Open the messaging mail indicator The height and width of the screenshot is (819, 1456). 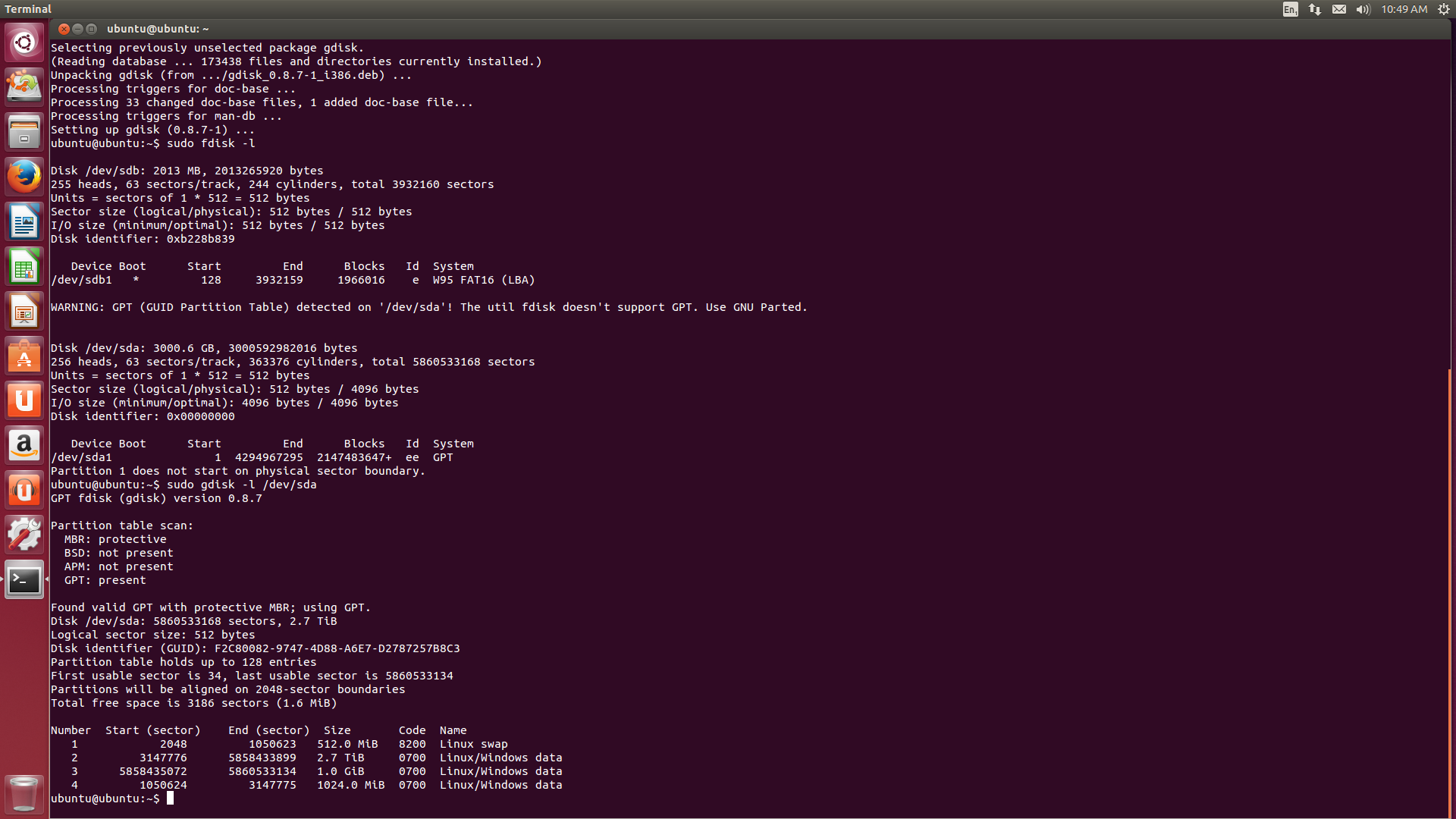tap(1339, 9)
